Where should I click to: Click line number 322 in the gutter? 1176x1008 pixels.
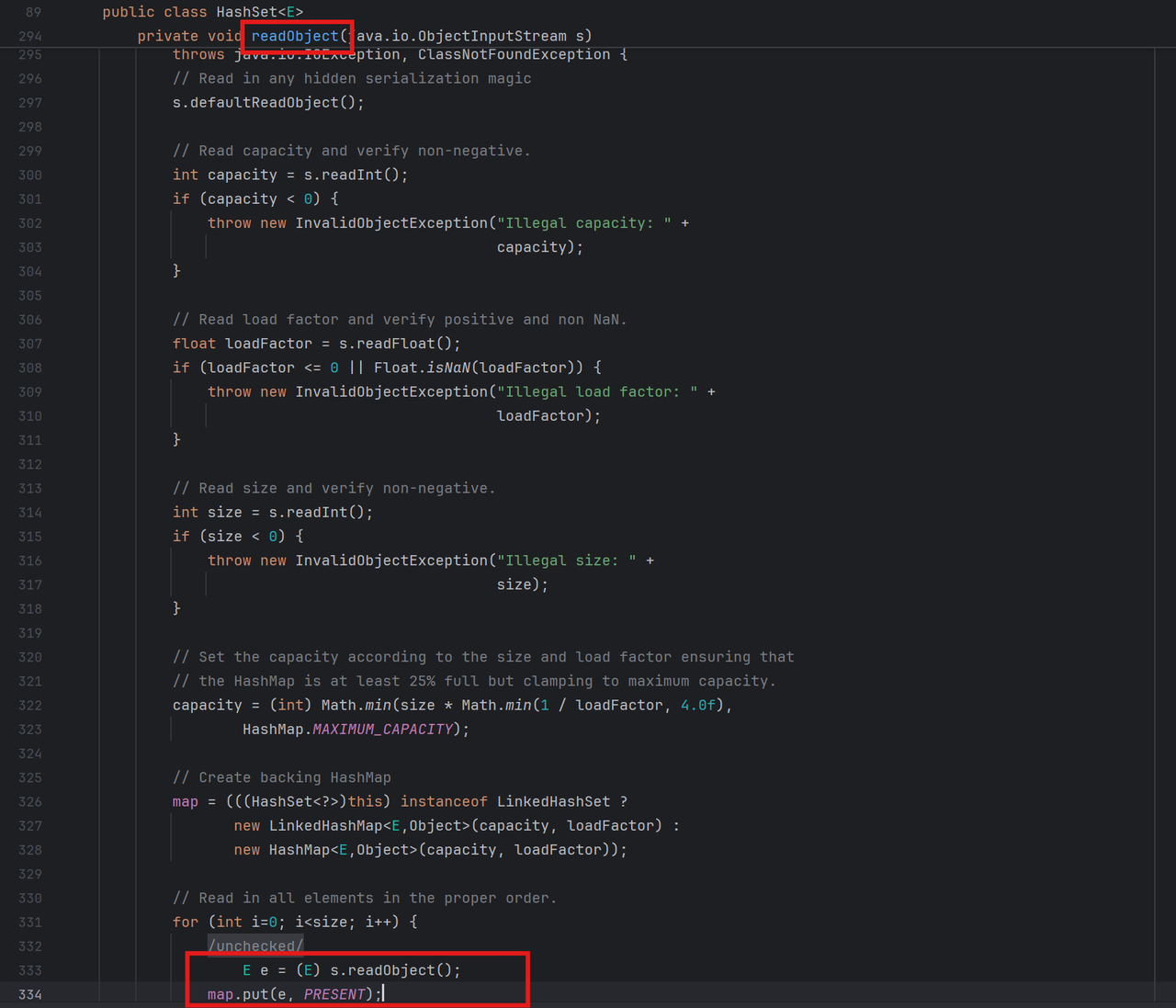point(30,706)
